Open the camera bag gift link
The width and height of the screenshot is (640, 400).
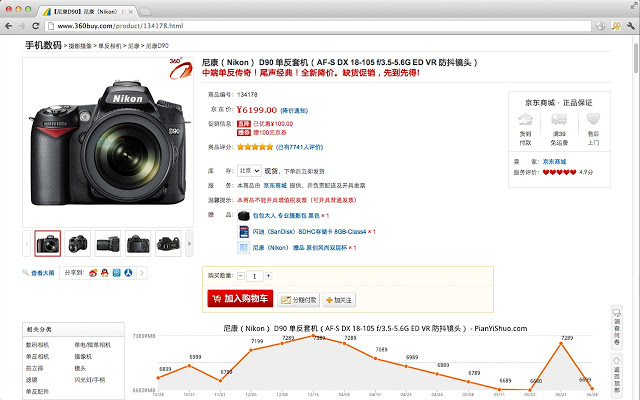click(x=286, y=215)
